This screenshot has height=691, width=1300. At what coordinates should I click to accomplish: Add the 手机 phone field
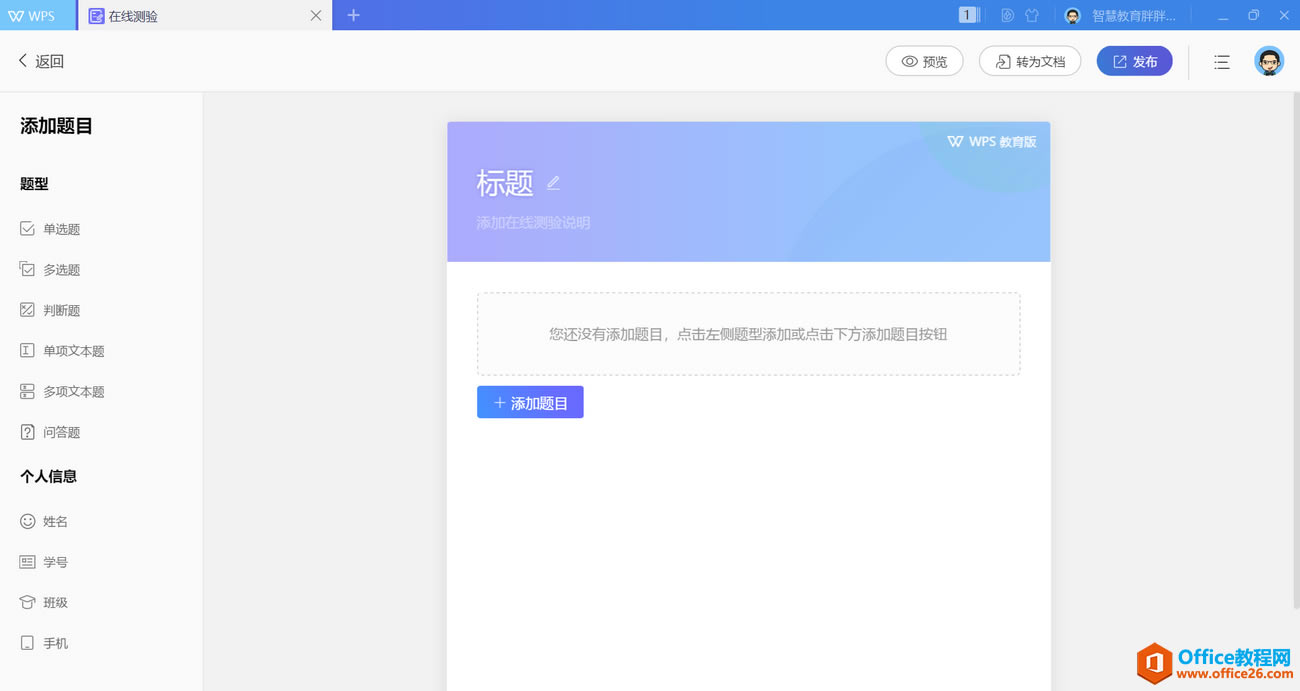coord(54,643)
